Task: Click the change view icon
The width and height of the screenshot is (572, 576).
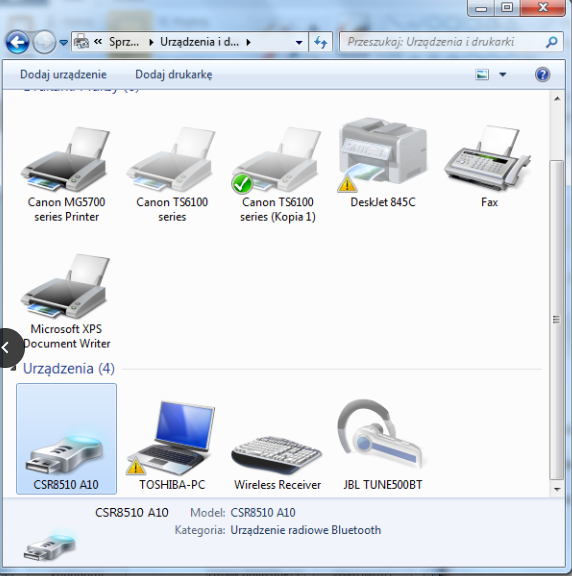Action: (x=482, y=75)
